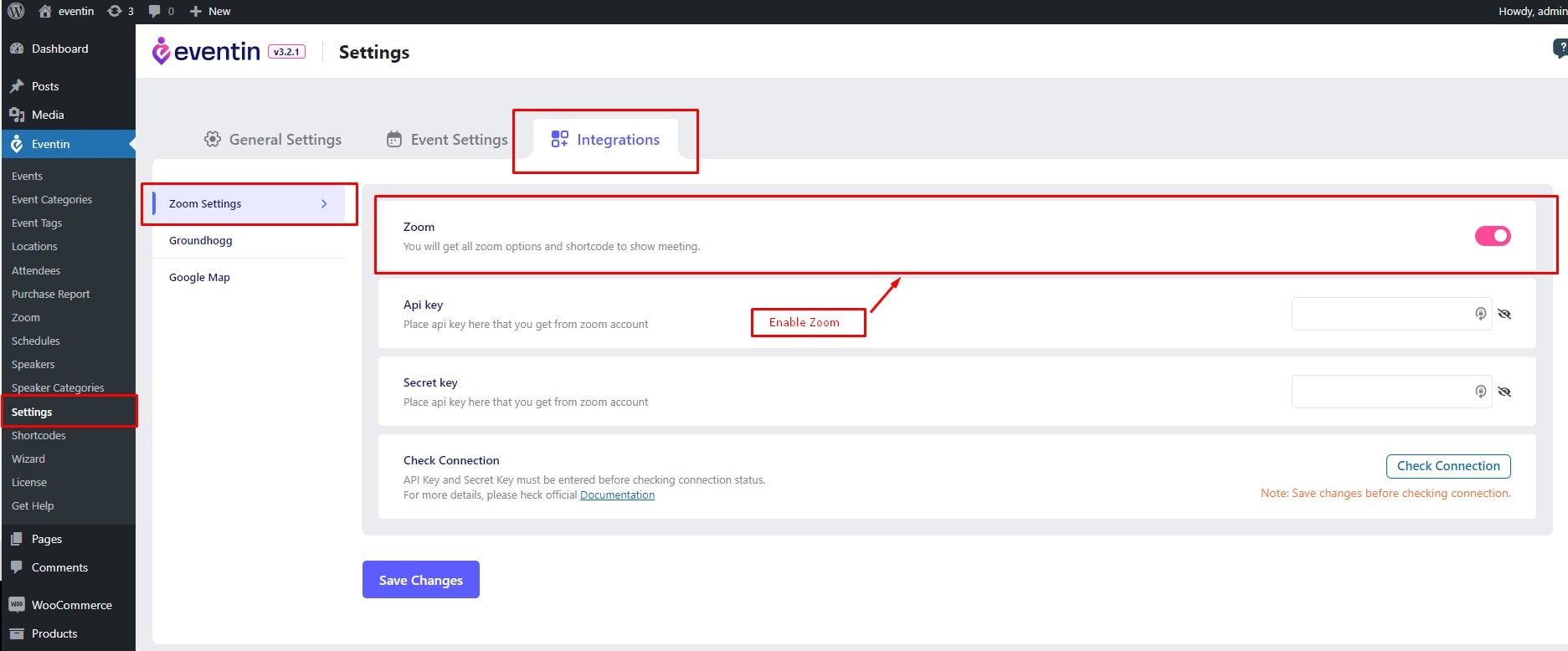Open the official Documentation link
The height and width of the screenshot is (651, 1568).
(x=617, y=495)
